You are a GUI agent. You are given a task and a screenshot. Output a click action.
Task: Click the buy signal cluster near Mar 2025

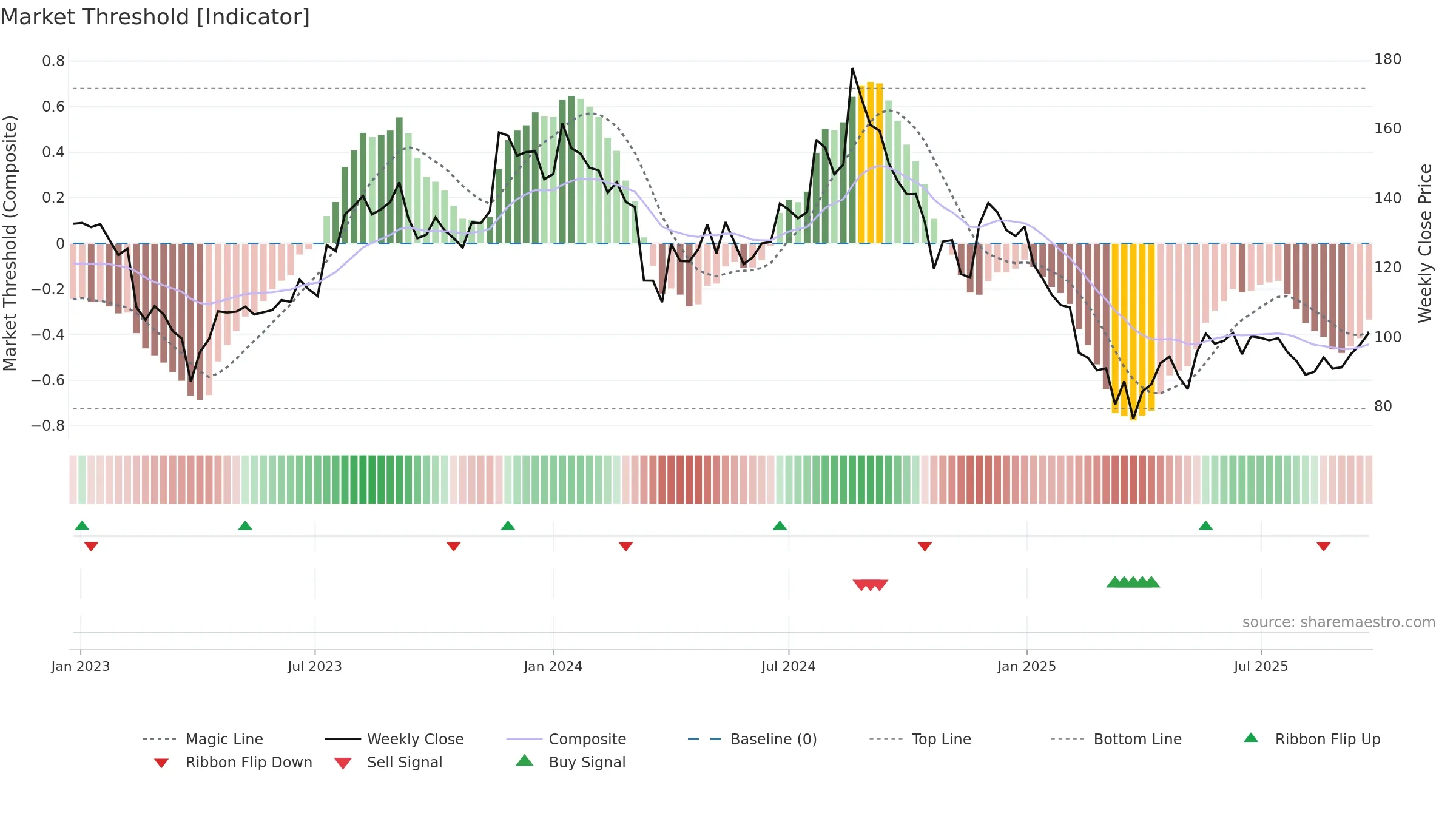1133,582
